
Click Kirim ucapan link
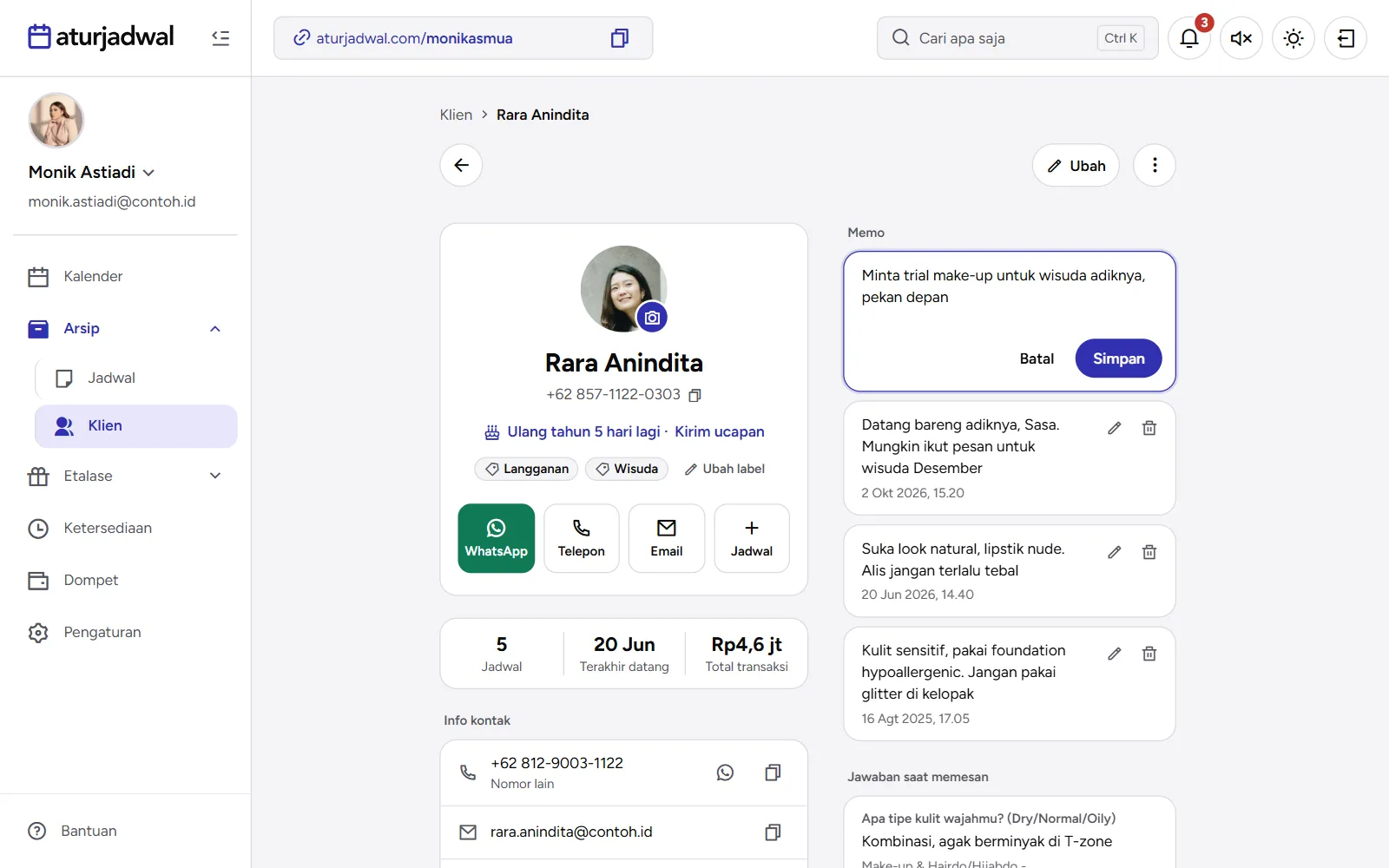pos(720,431)
